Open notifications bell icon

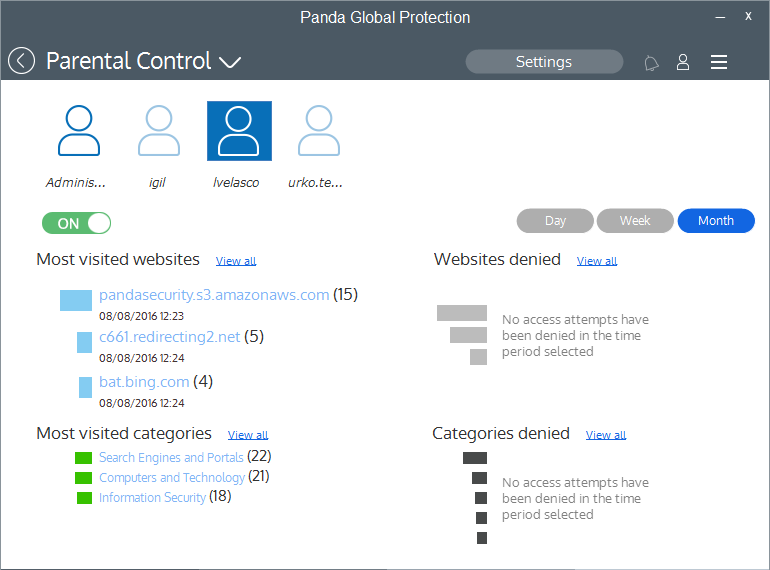point(651,63)
